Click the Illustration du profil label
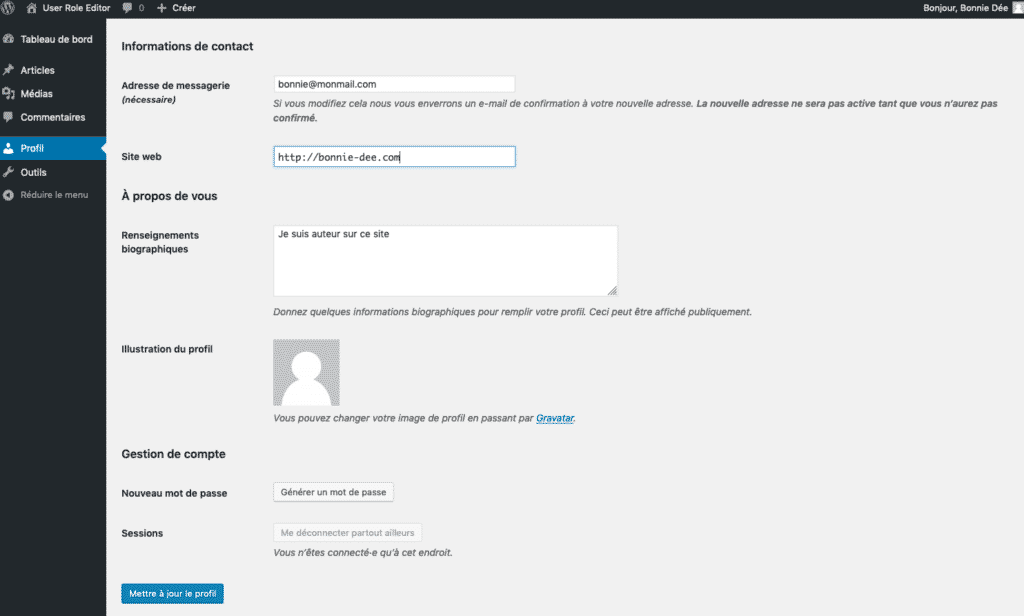Image resolution: width=1024 pixels, height=616 pixels. pyautogui.click(x=167, y=349)
